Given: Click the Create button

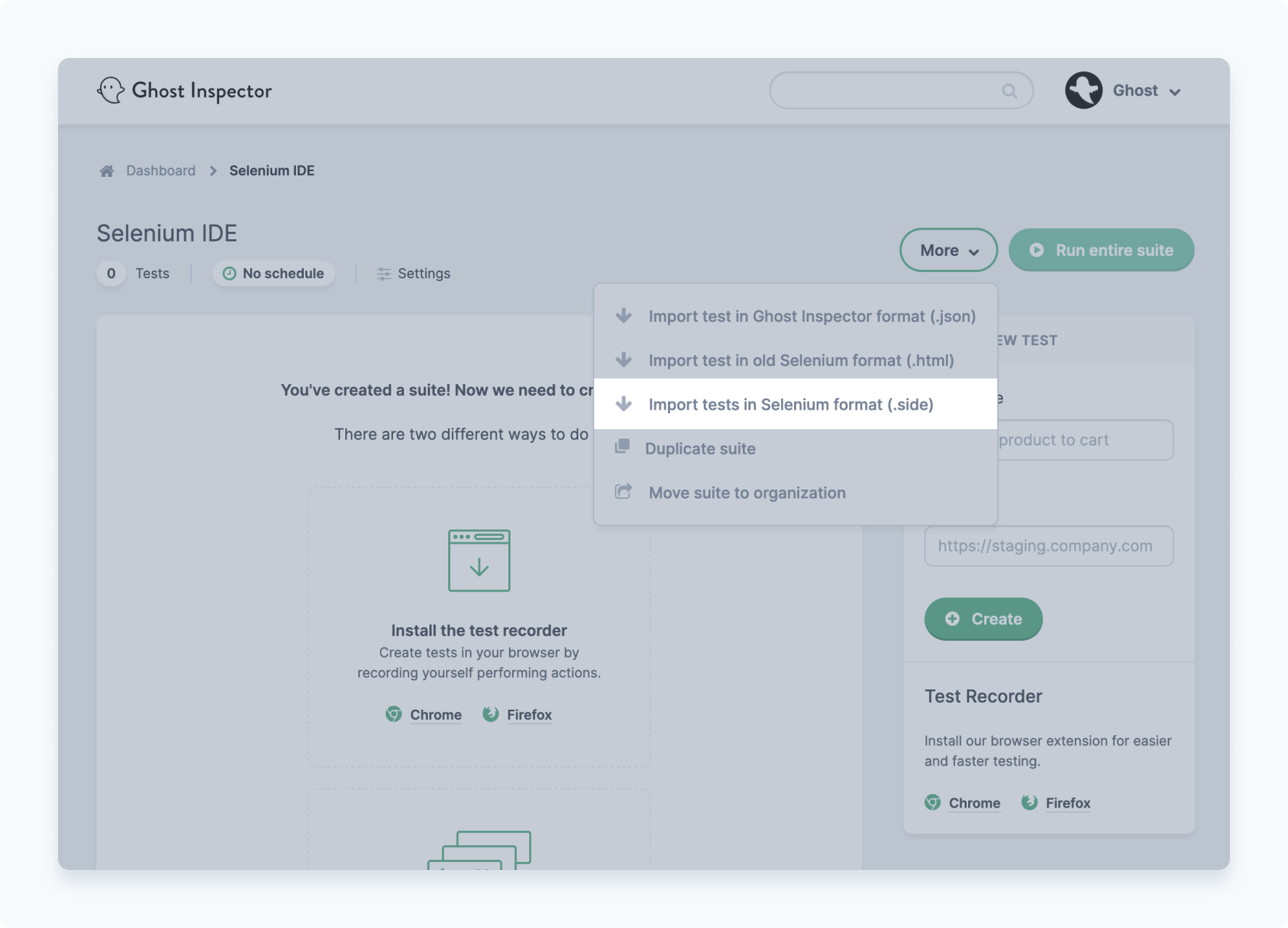Looking at the screenshot, I should point(983,619).
